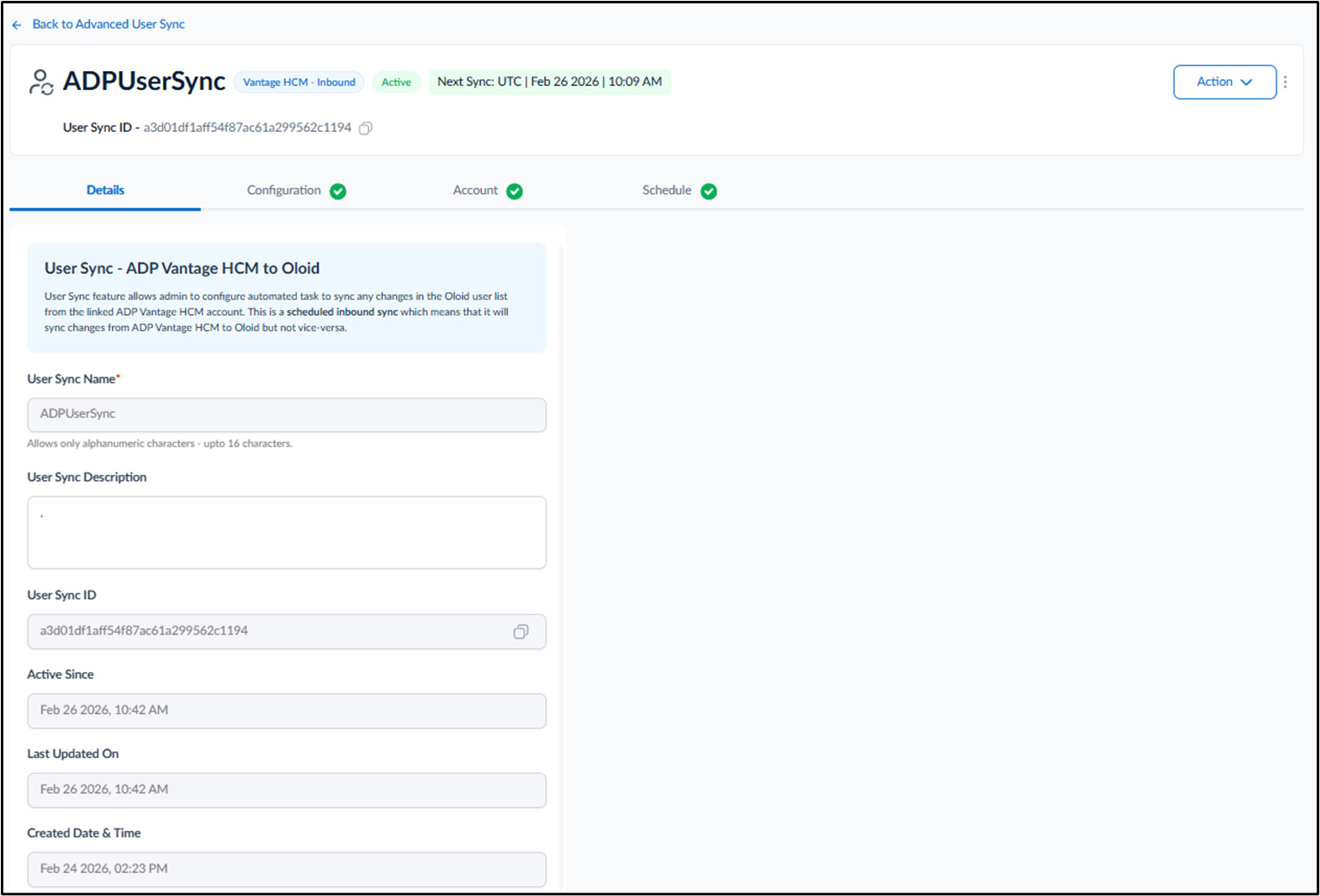Focus the User Sync Description box
1320x896 pixels.
[x=287, y=533]
